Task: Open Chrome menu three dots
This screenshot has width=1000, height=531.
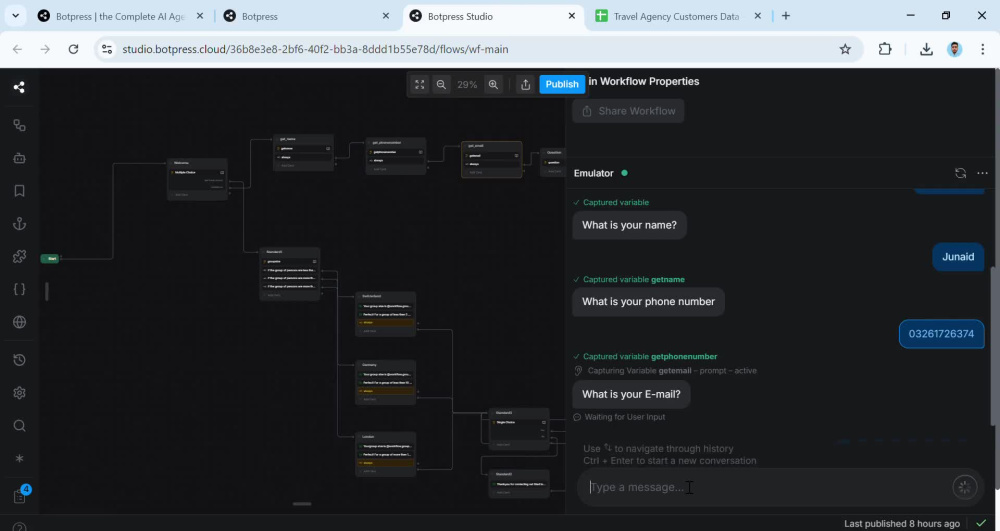Action: (x=983, y=49)
